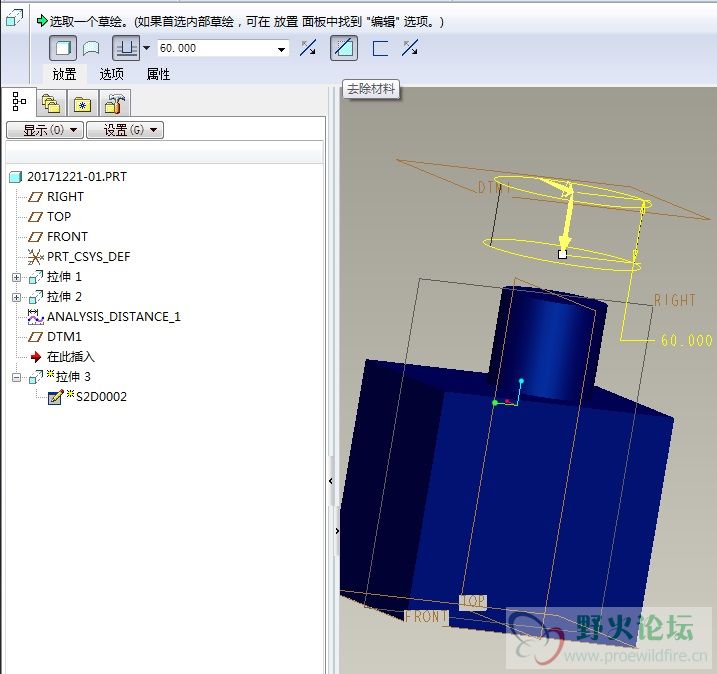Click the lower sash arrow on panel divider

[337, 531]
